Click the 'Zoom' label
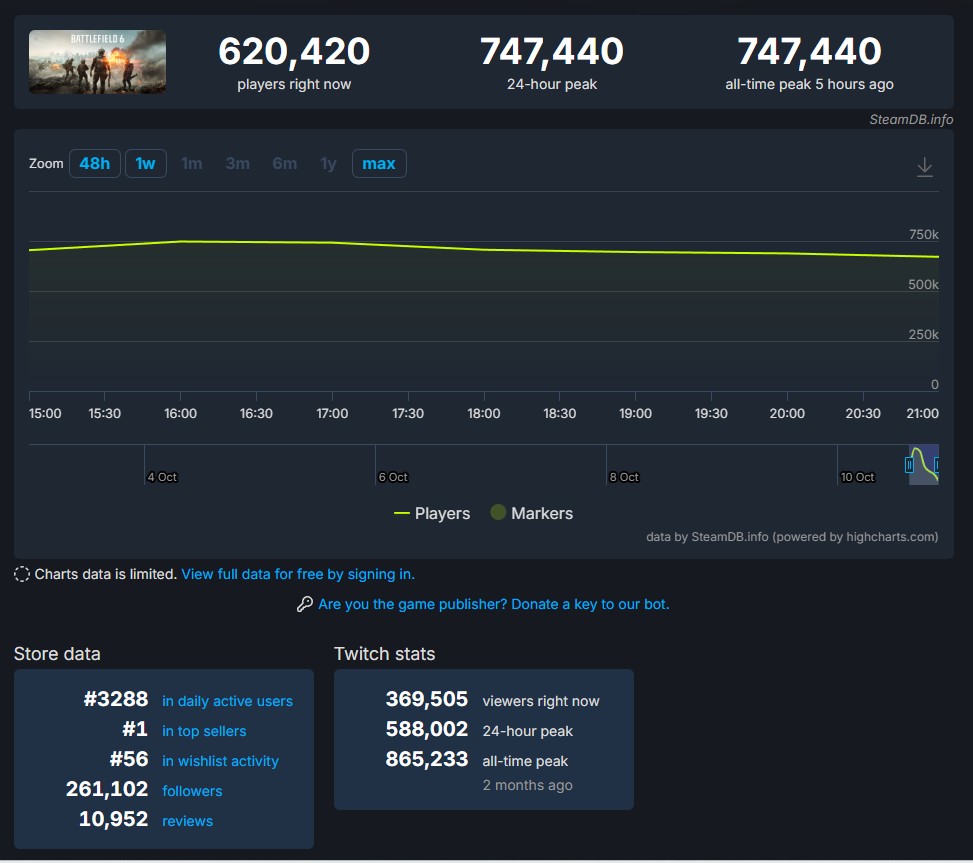This screenshot has height=863, width=973. pyautogui.click(x=46, y=164)
